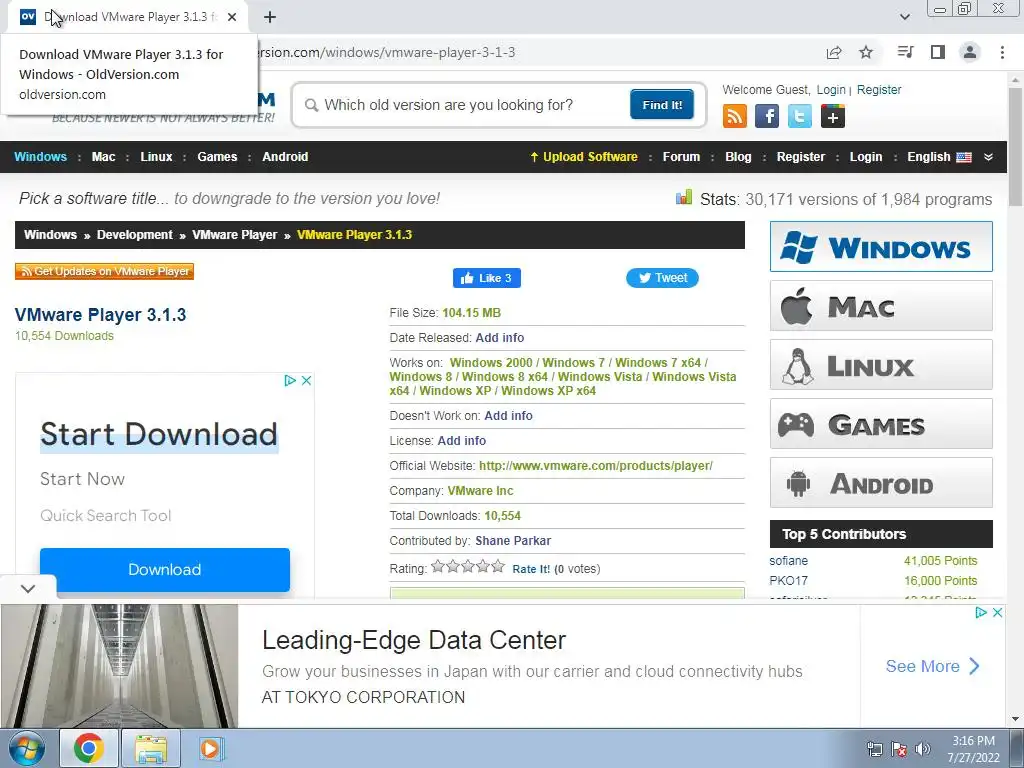Click the Login link beside Welcome Guest

(x=831, y=90)
